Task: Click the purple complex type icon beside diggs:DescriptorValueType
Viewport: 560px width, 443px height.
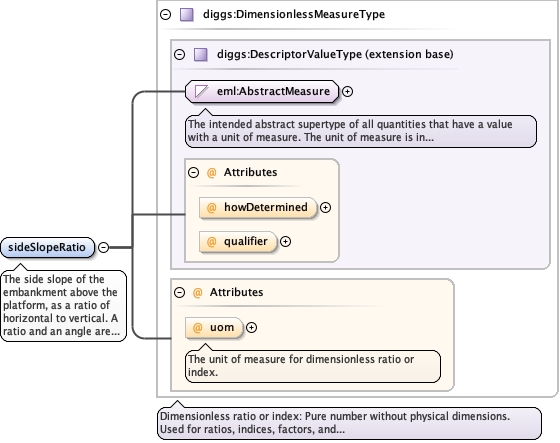Action: click(x=200, y=55)
